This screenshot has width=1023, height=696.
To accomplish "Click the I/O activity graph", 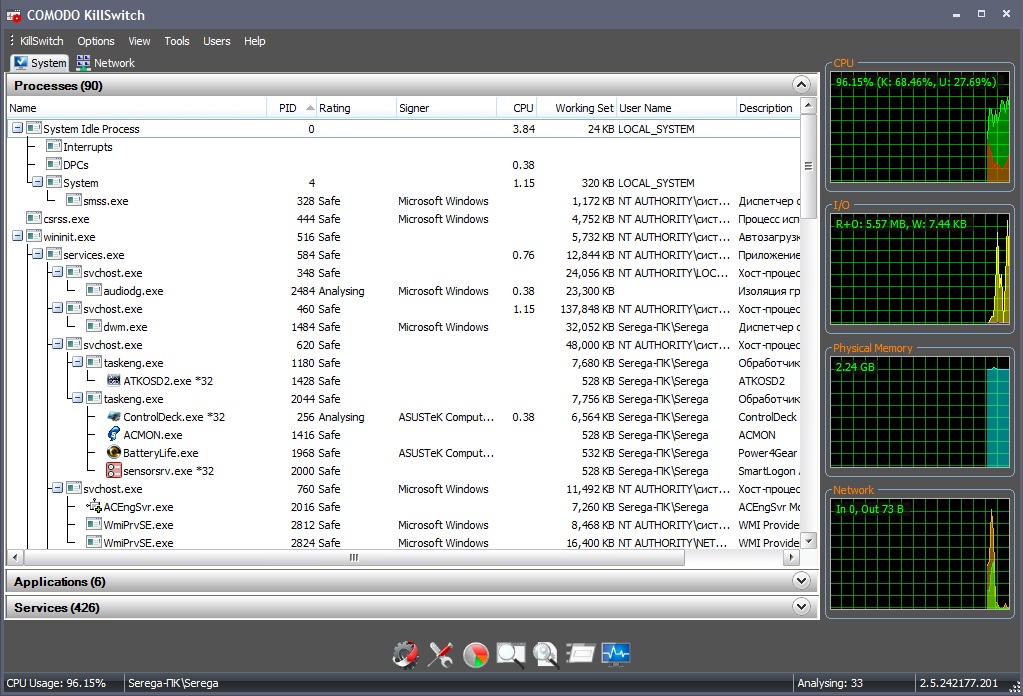I will (920, 269).
